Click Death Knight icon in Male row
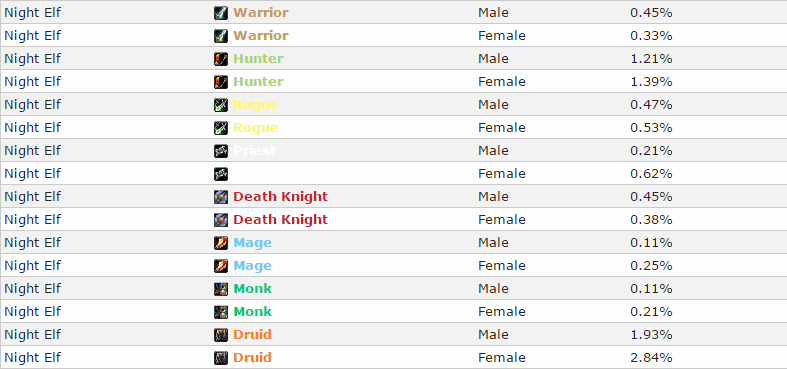787x369 pixels. pos(221,197)
